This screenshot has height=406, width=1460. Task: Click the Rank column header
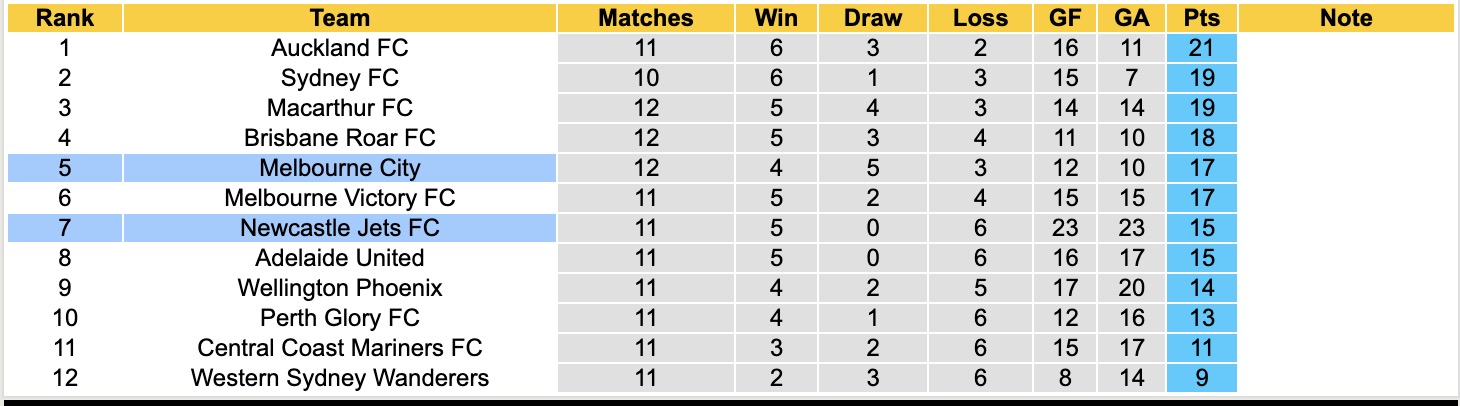pos(64,18)
